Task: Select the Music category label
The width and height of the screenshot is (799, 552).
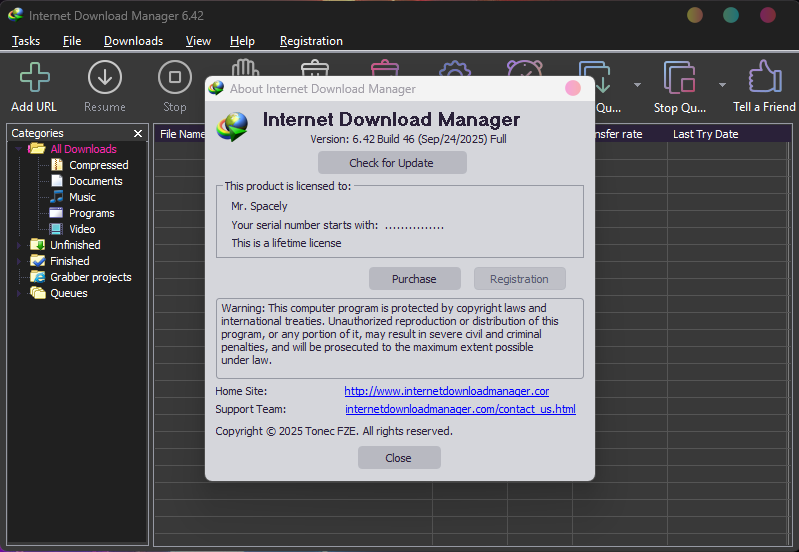Action: (x=83, y=197)
